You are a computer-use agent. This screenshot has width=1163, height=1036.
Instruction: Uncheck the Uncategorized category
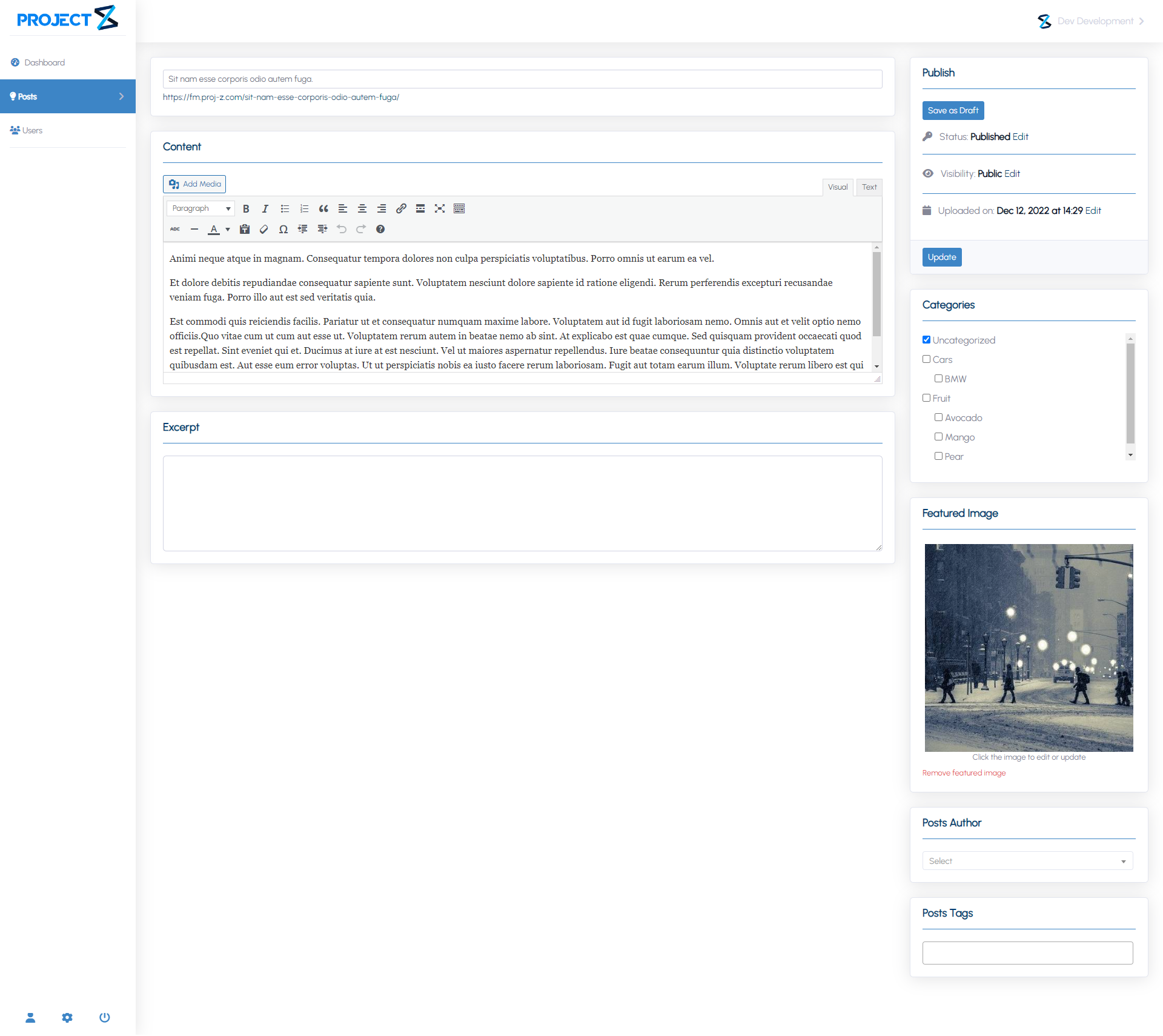[926, 340]
